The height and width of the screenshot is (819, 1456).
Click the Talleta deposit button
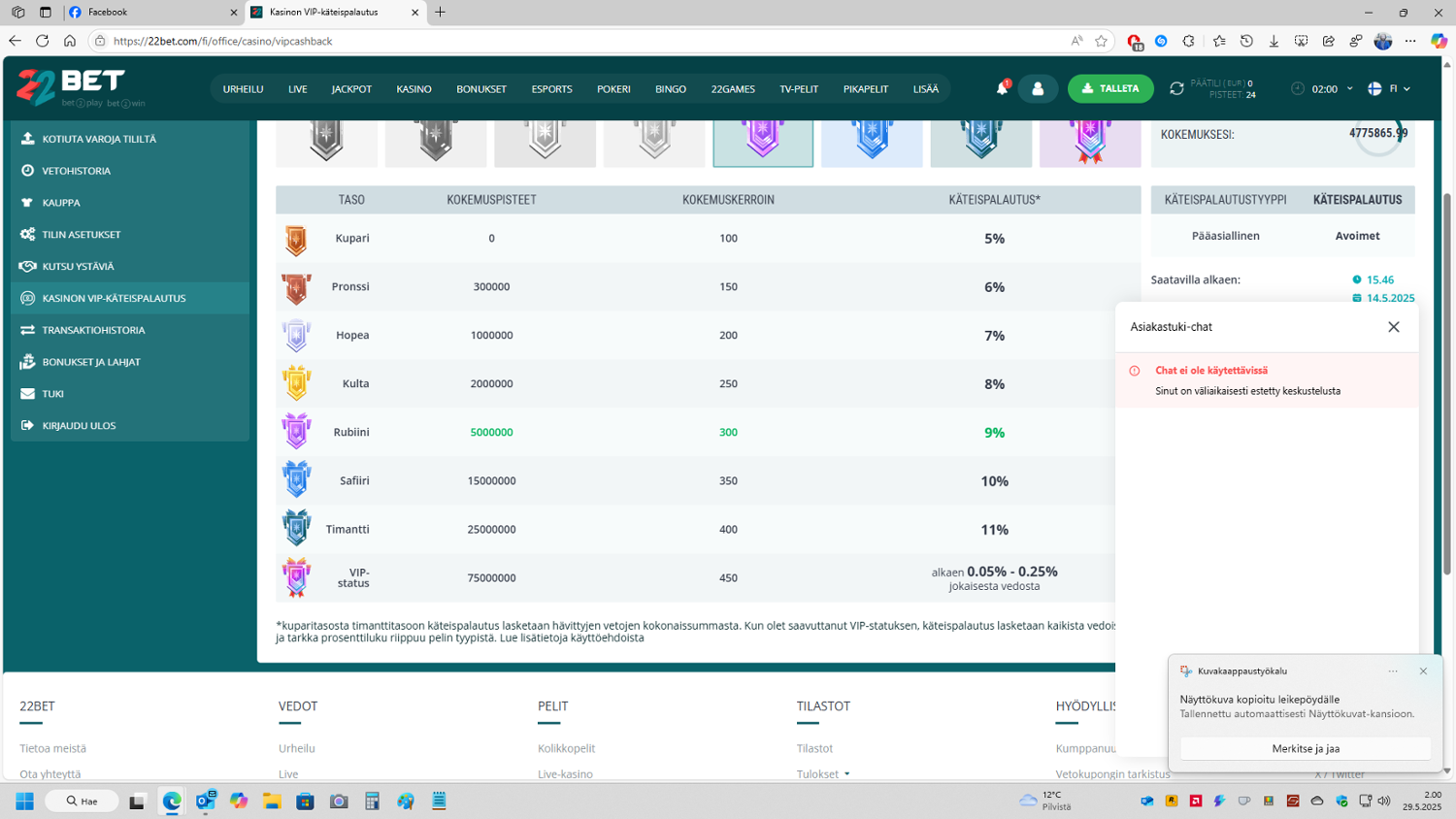point(1110,88)
